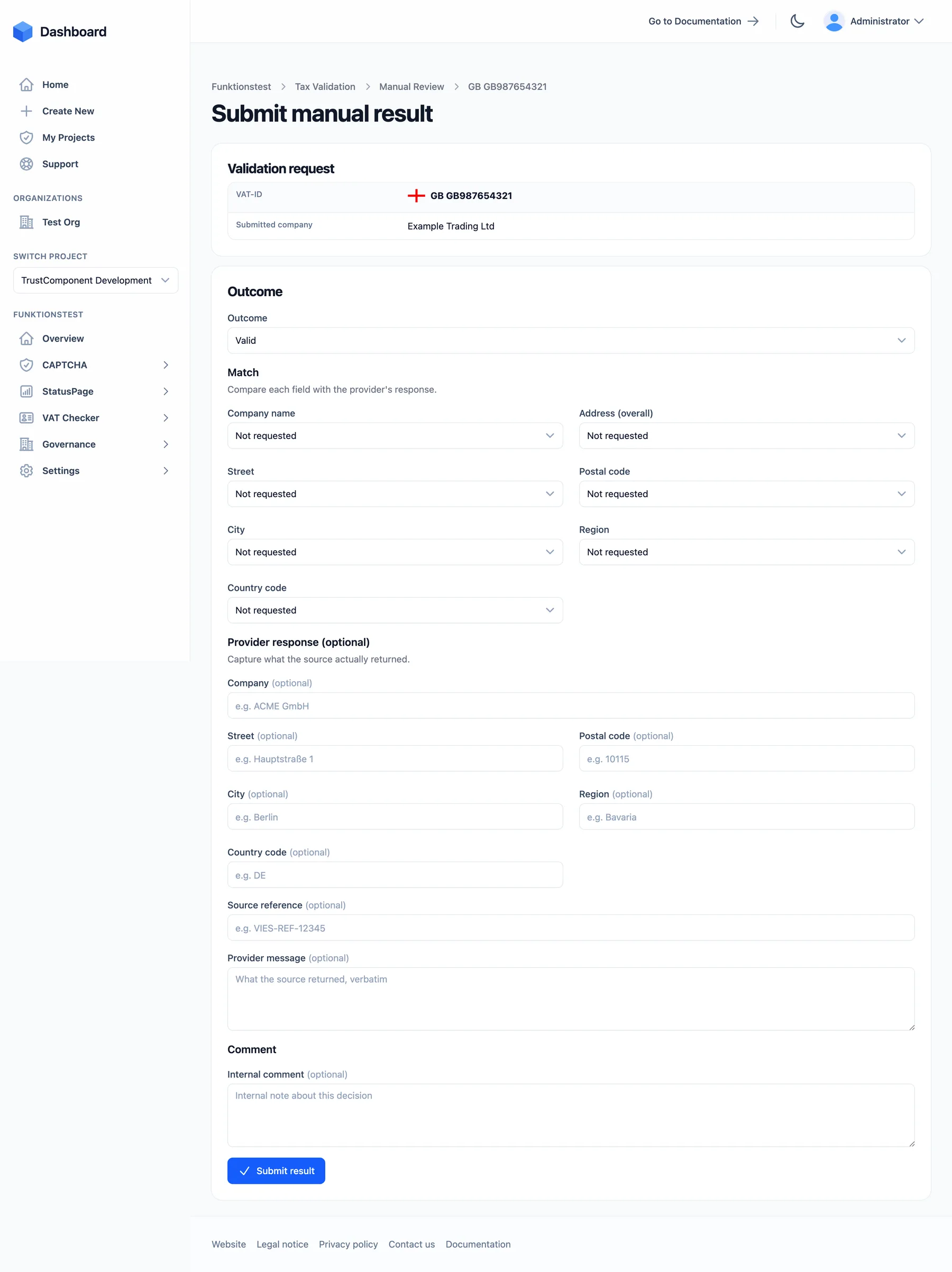Click the Settings gear icon
The height and width of the screenshot is (1272, 952).
click(26, 470)
